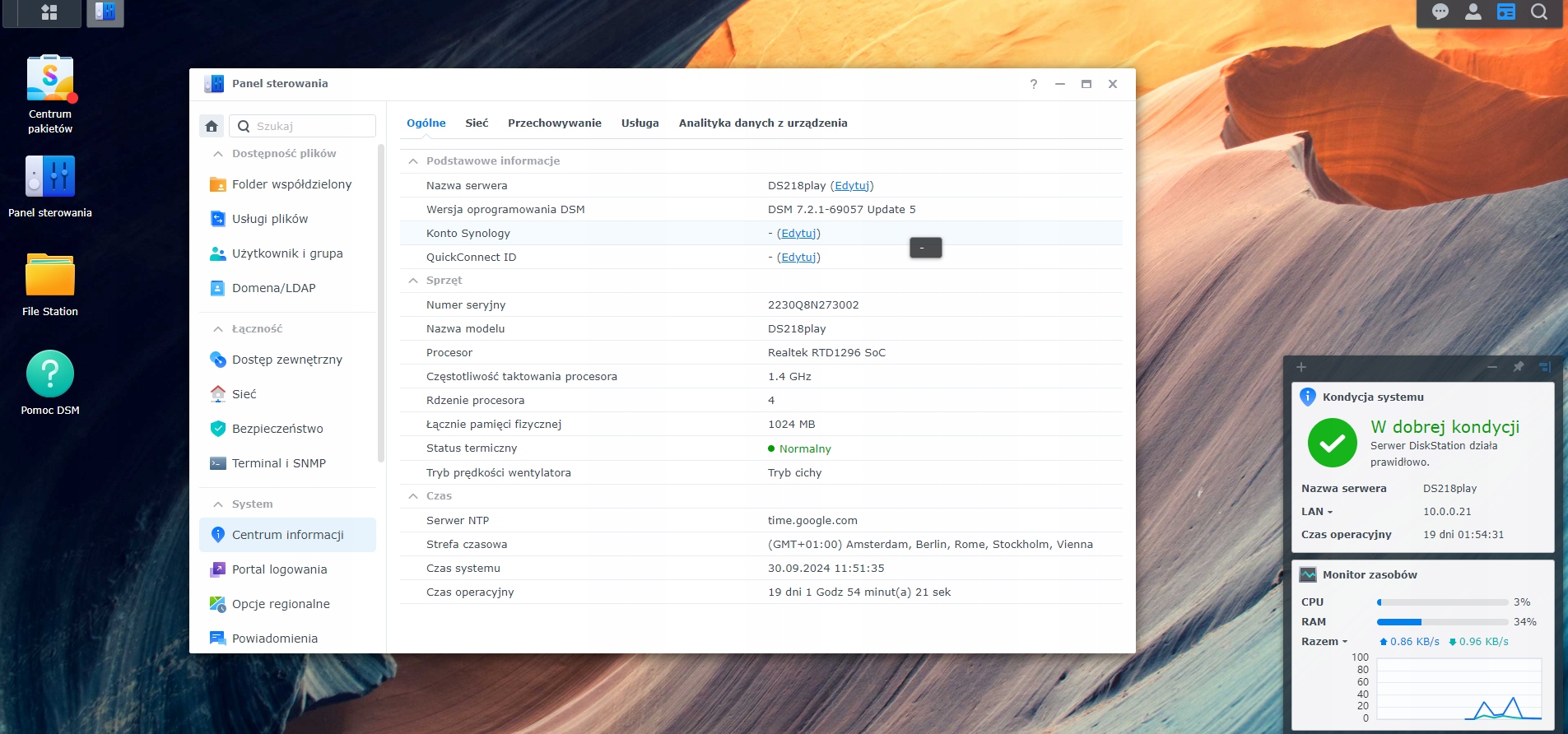The width and height of the screenshot is (1568, 734).
Task: Switch to the Usługa tab
Action: 640,123
